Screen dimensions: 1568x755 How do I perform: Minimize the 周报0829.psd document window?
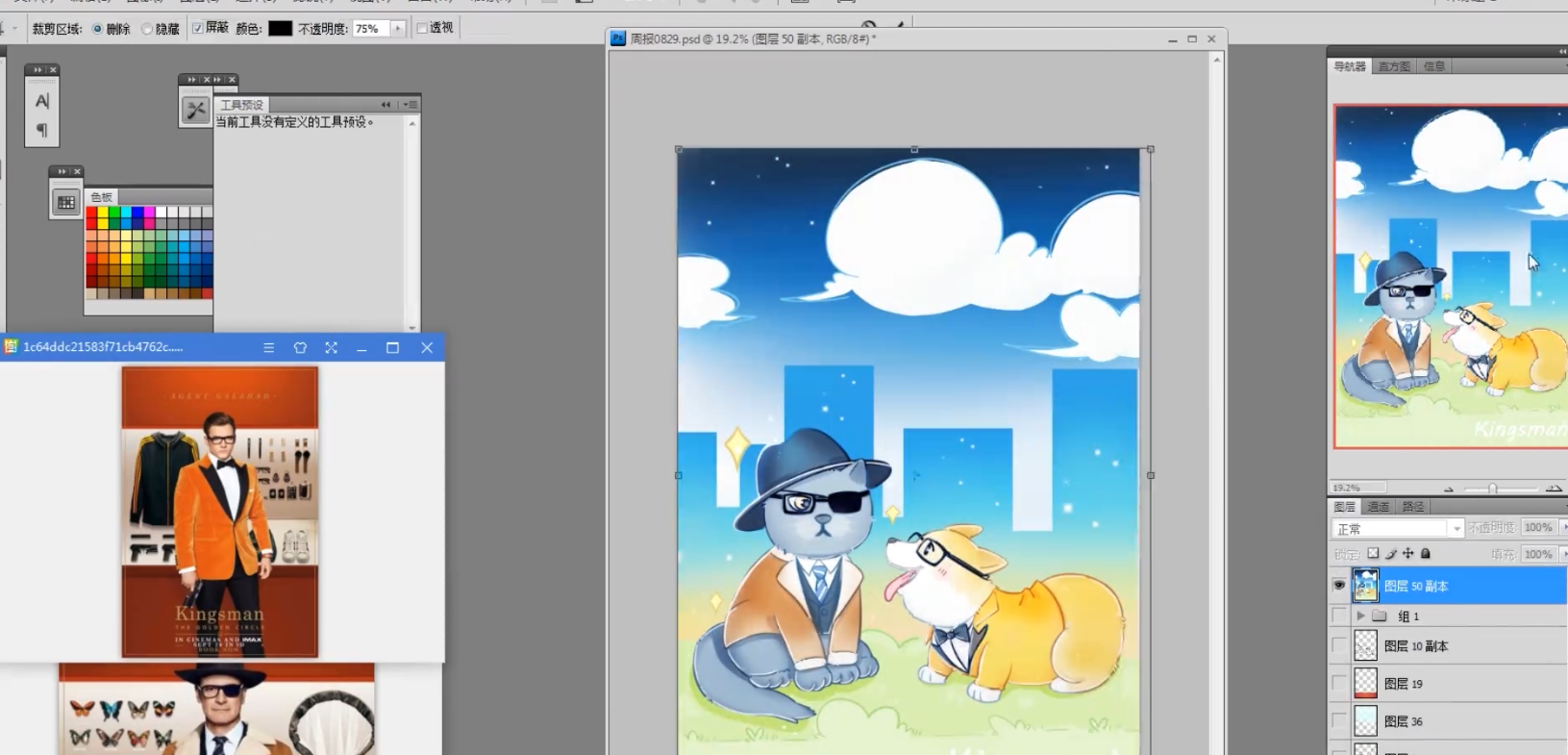(1172, 39)
